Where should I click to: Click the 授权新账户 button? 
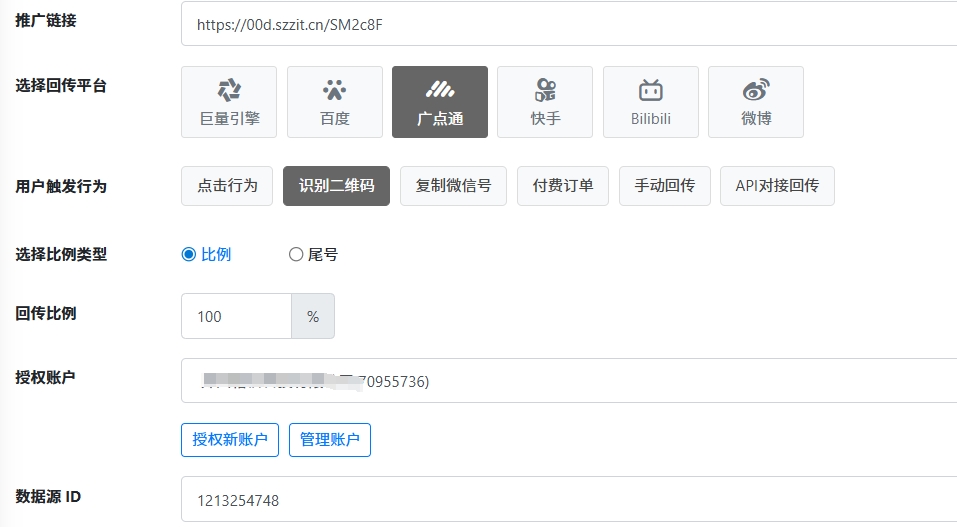(230, 440)
